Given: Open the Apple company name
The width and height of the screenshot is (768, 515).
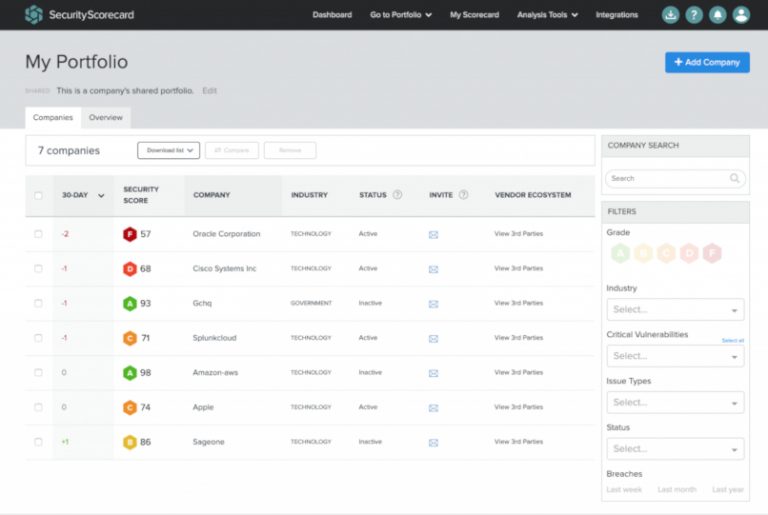Looking at the screenshot, I should pos(203,407).
